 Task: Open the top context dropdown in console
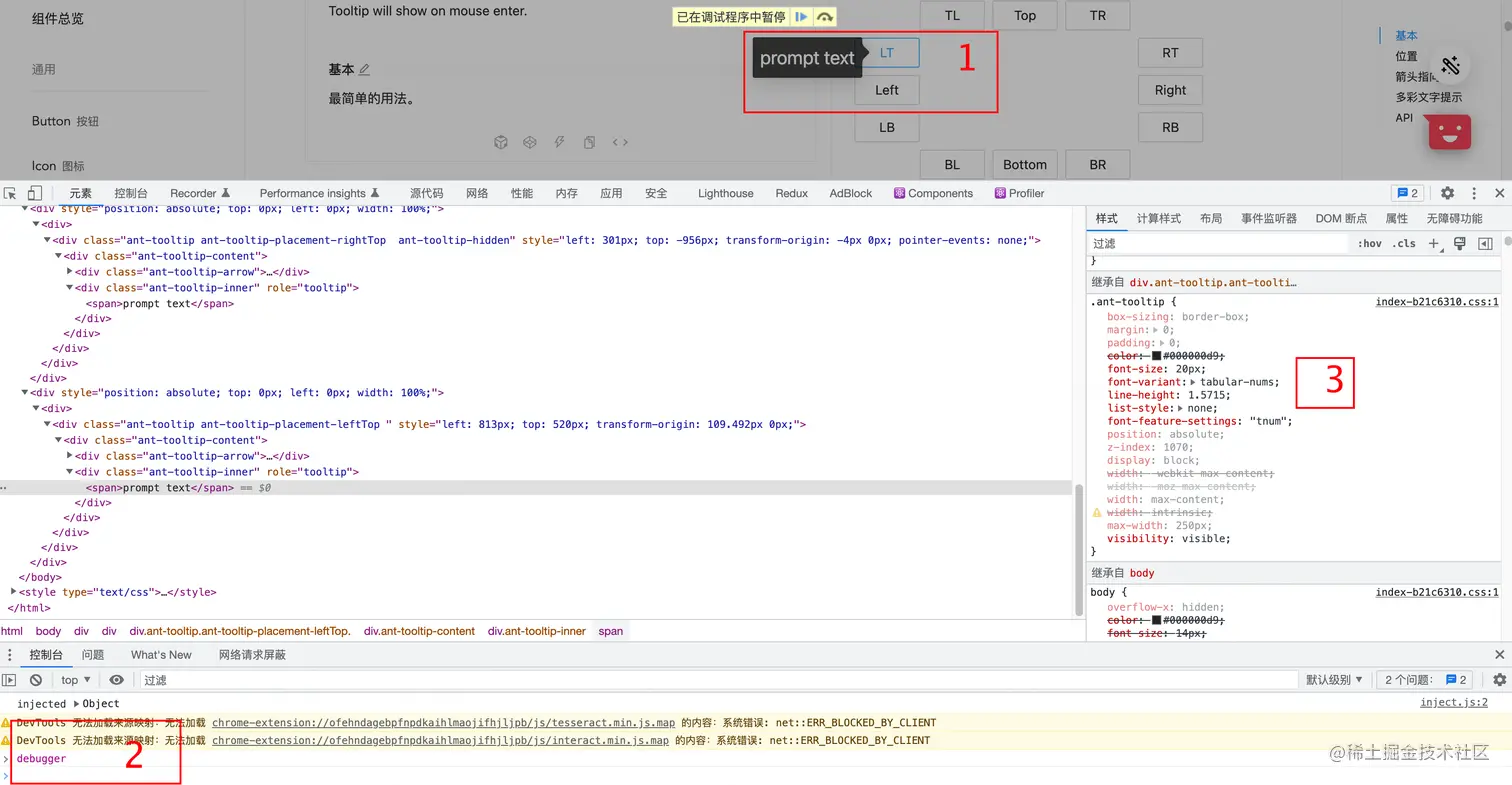click(77, 680)
